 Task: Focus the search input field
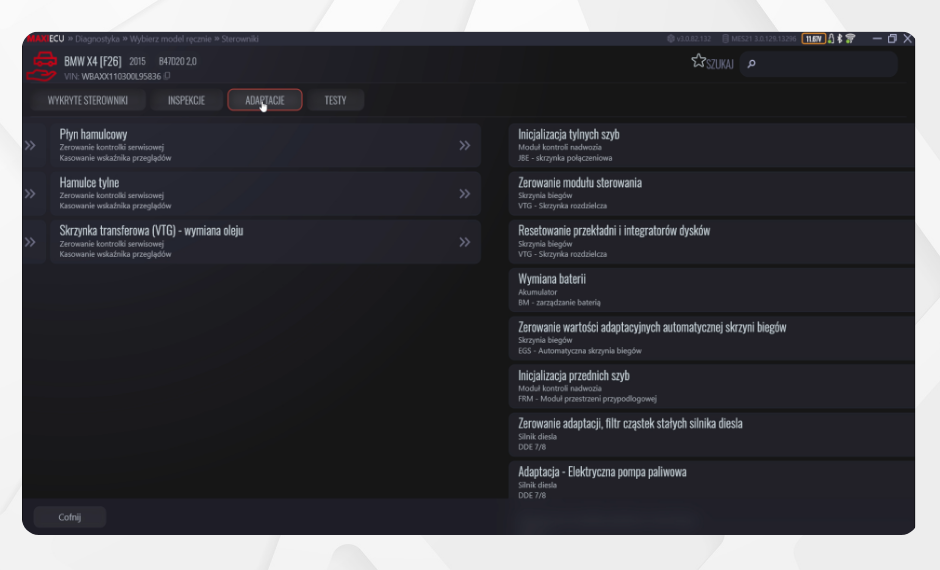point(819,64)
